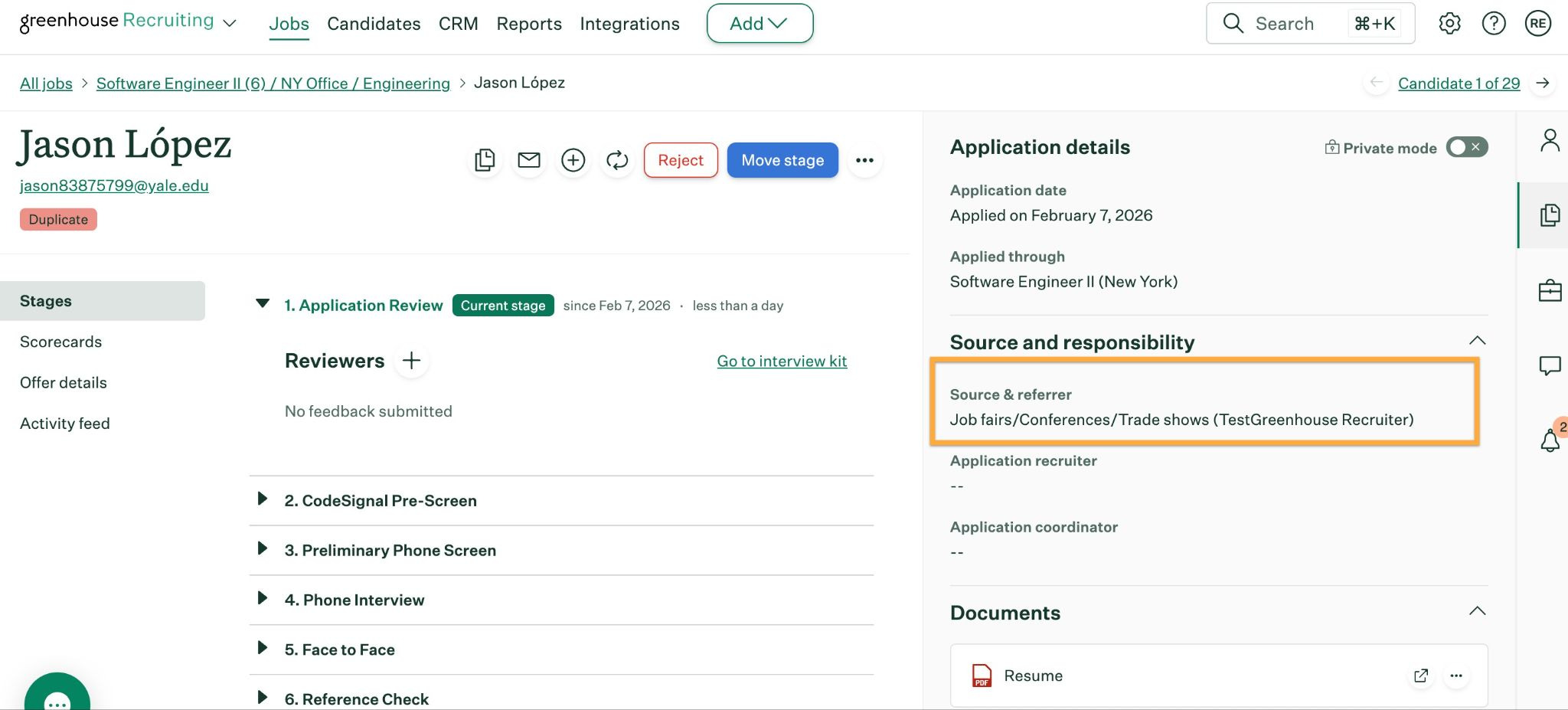Add a reviewer with the plus icon
Image resolution: width=1568 pixels, height=710 pixels.
[412, 361]
